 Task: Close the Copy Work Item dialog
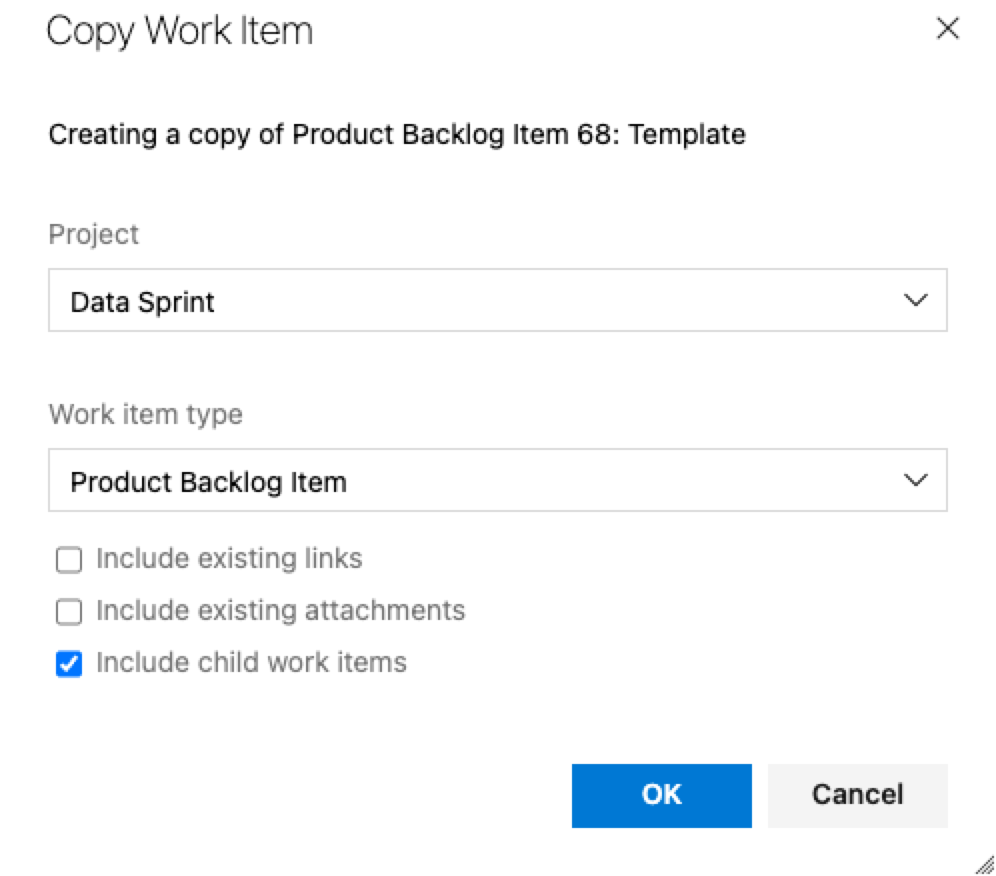[x=947, y=29]
